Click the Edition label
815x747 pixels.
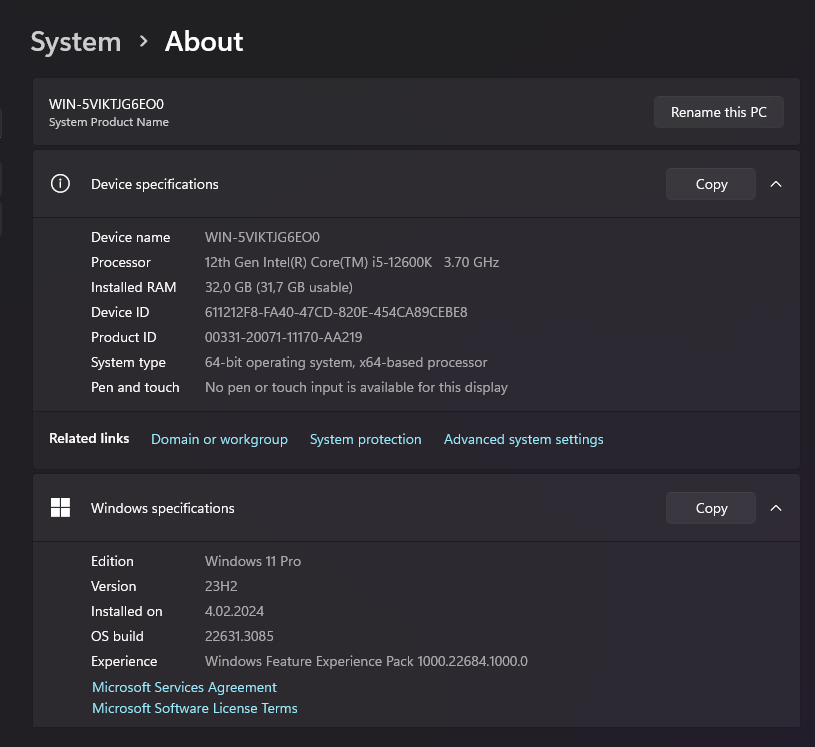pos(112,561)
